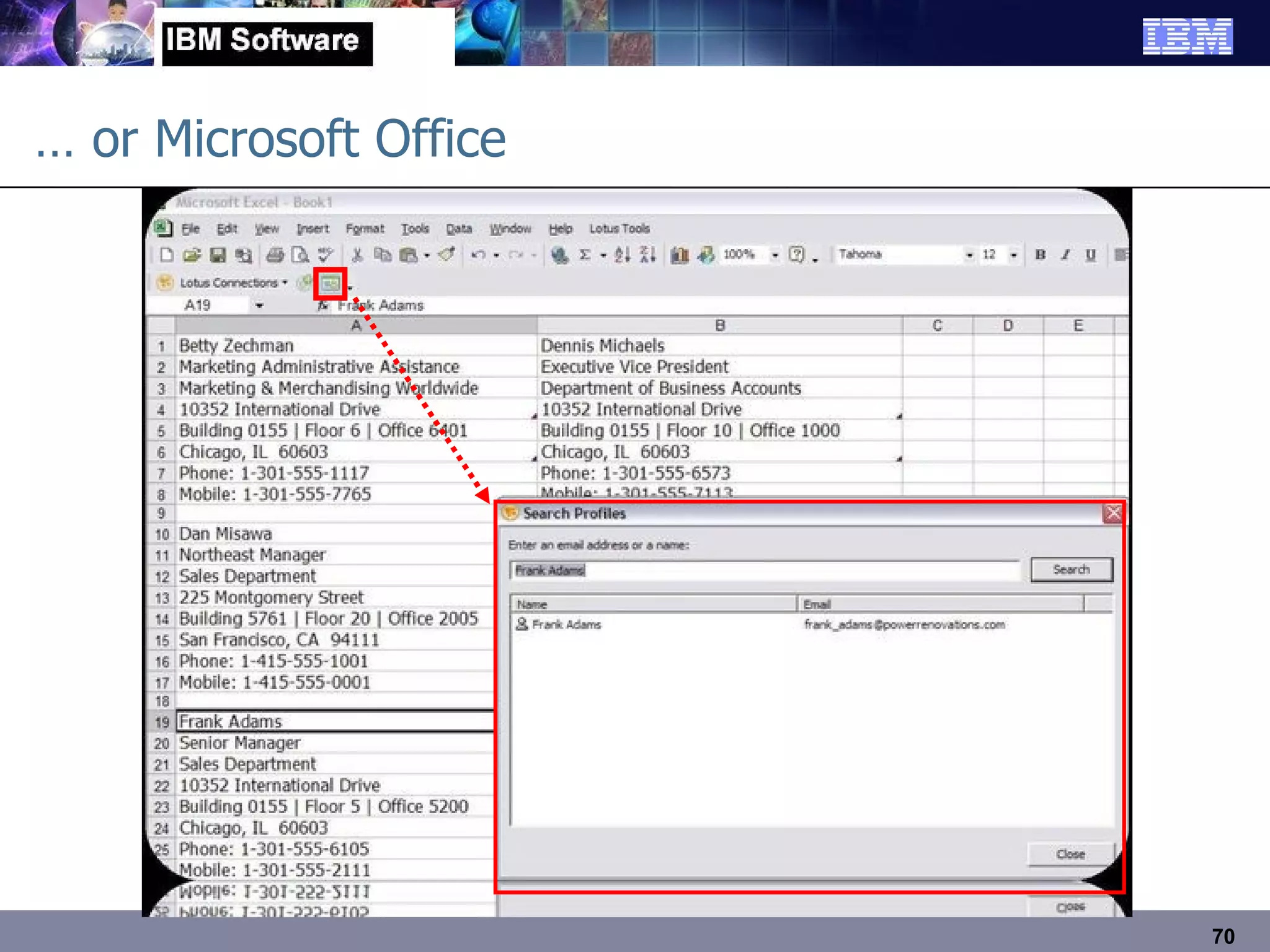Open the Tahoma font dropdown
This screenshot has width=1270, height=952.
tap(969, 255)
